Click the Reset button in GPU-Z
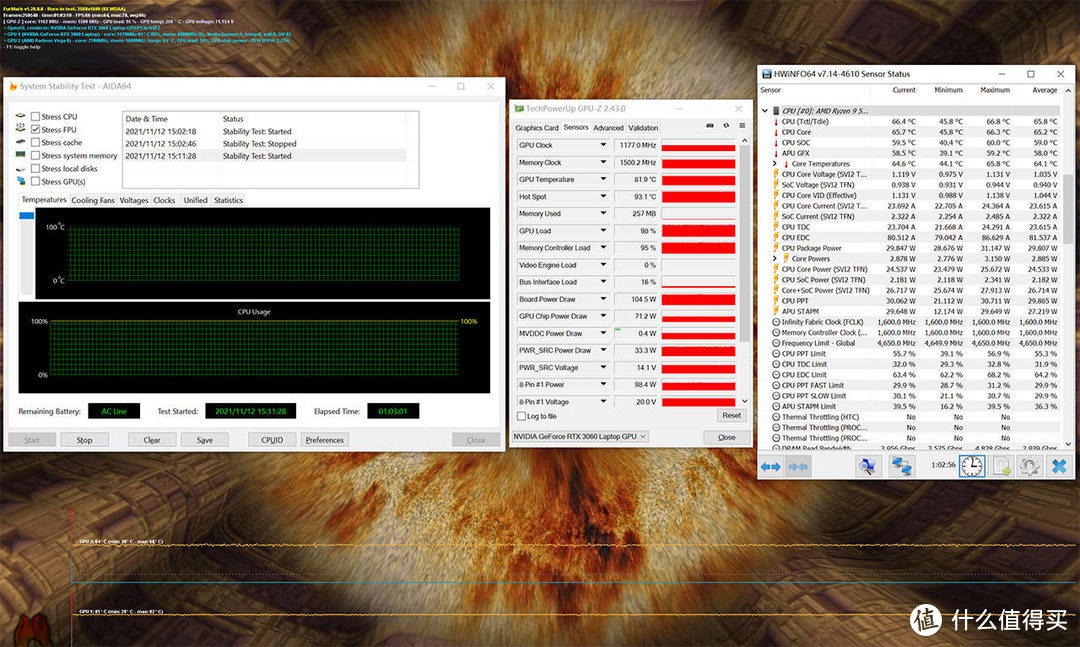Viewport: 1080px width, 647px height. point(731,416)
